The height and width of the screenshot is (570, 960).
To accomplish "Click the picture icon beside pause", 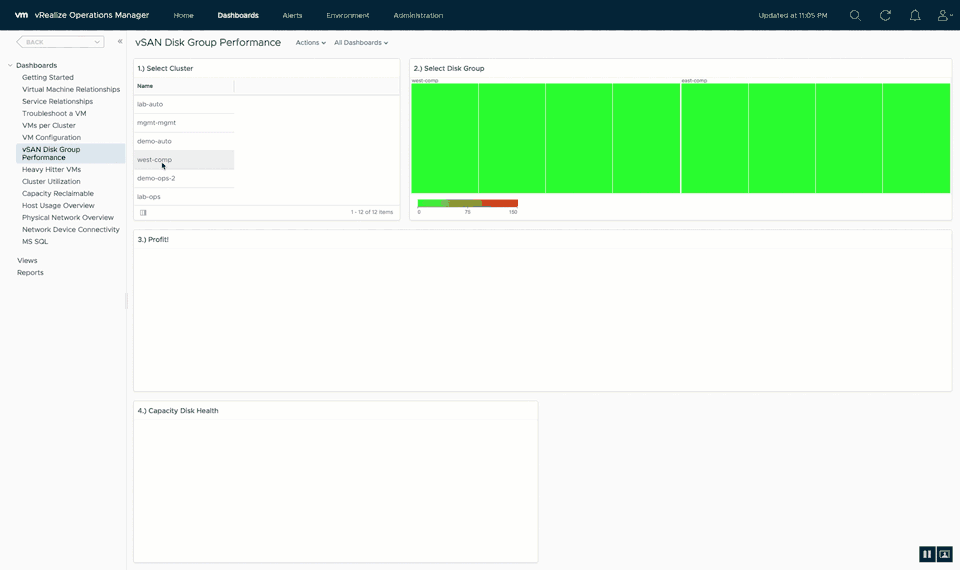I will tap(945, 554).
